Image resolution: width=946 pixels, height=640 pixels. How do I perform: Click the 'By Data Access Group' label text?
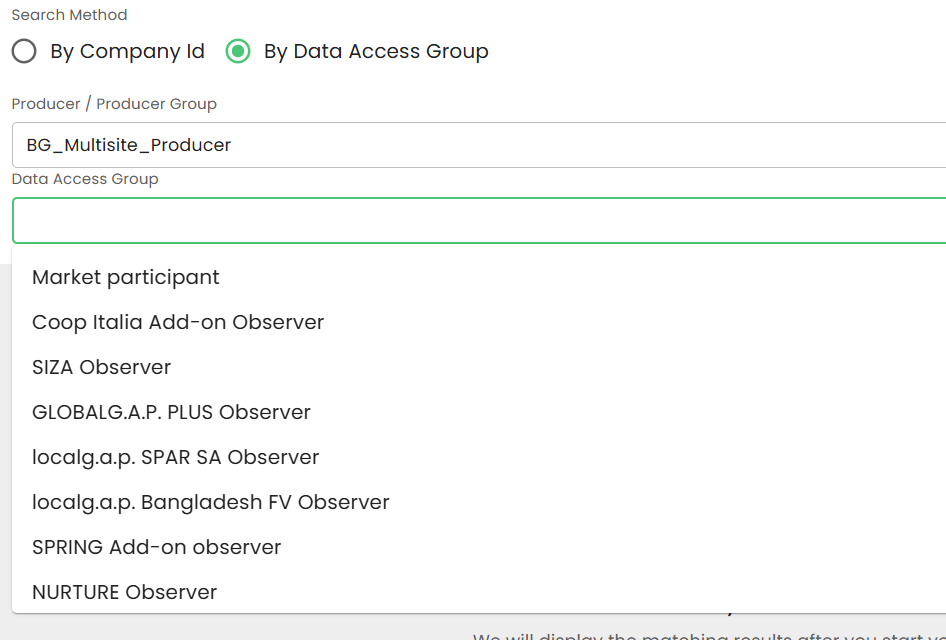point(376,51)
